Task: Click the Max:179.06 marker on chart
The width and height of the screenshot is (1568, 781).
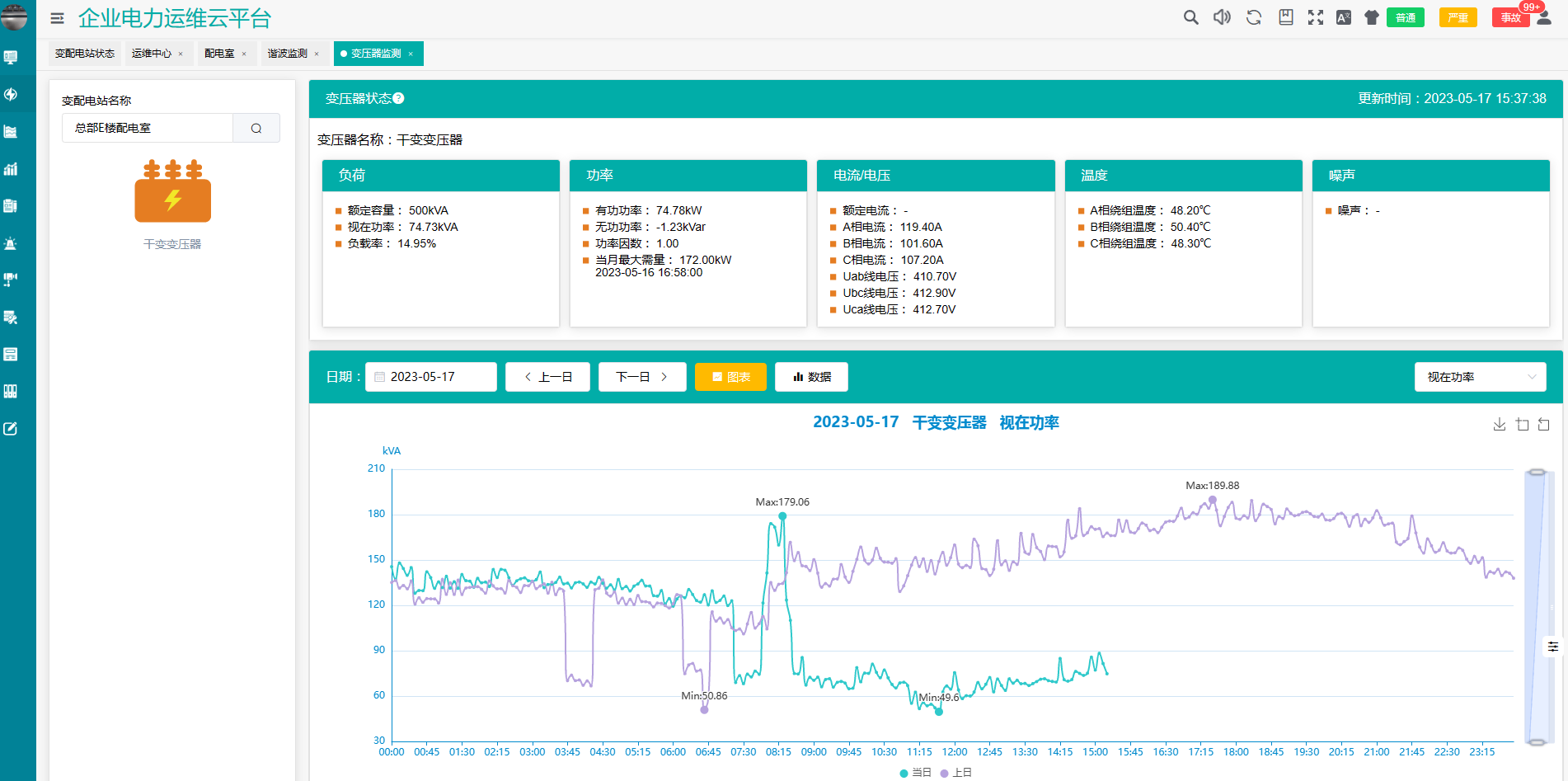Action: [782, 516]
